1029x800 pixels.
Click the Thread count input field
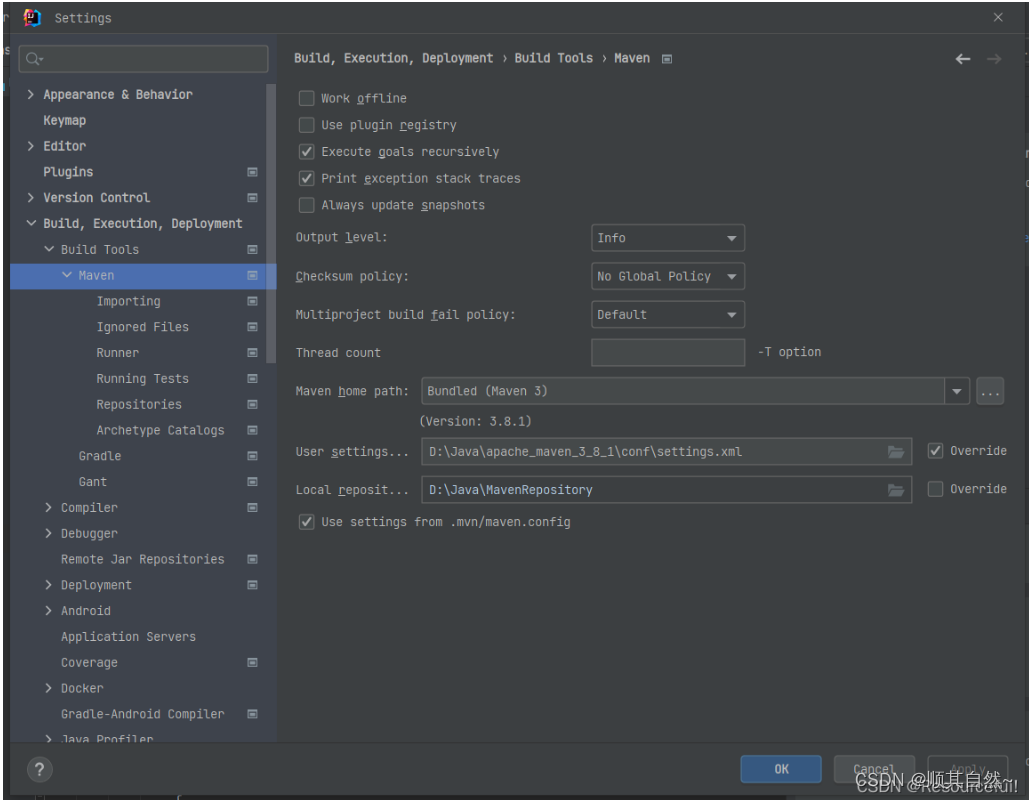(x=667, y=352)
